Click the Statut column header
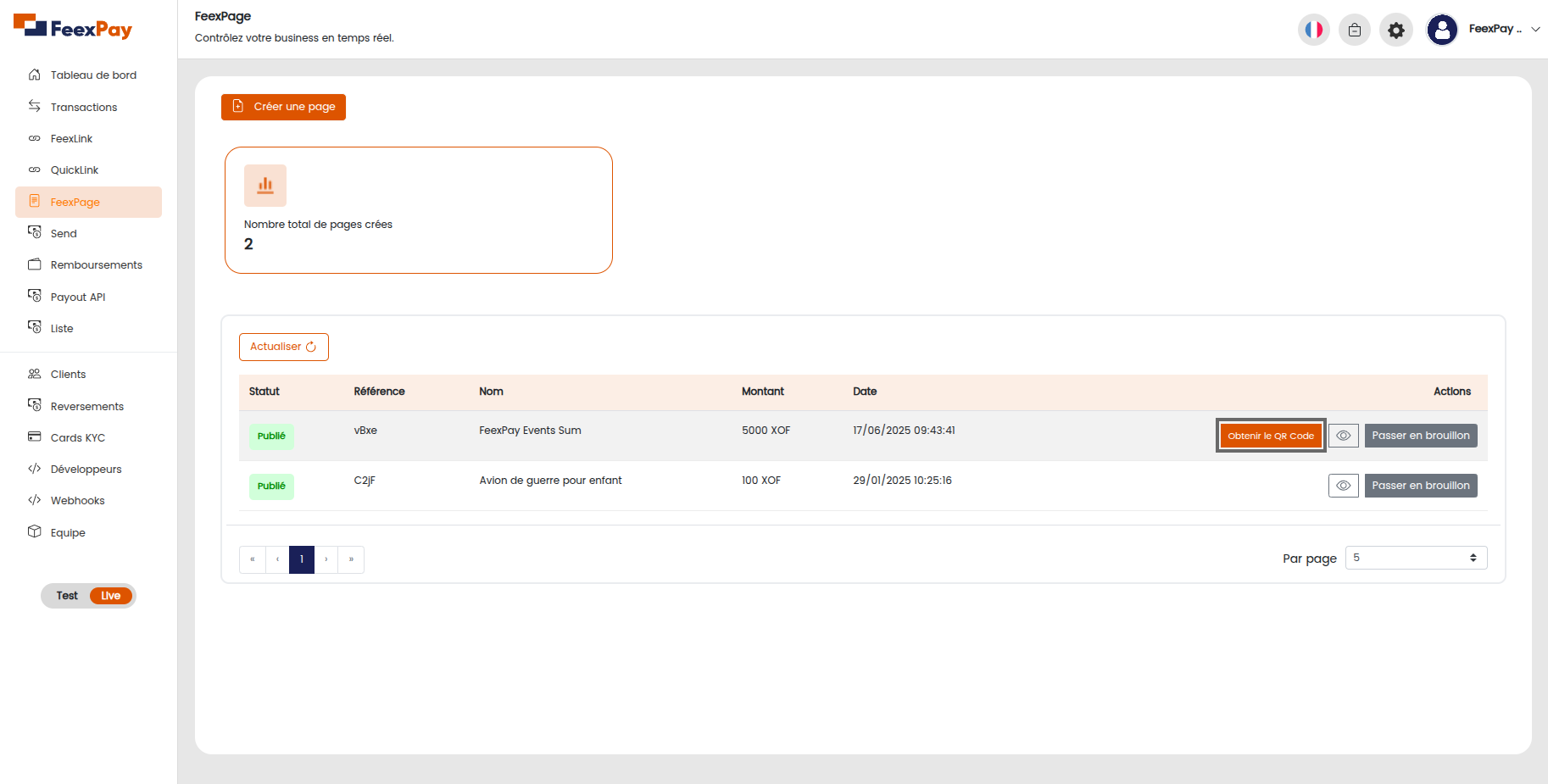The width and height of the screenshot is (1548, 784). pos(264,392)
